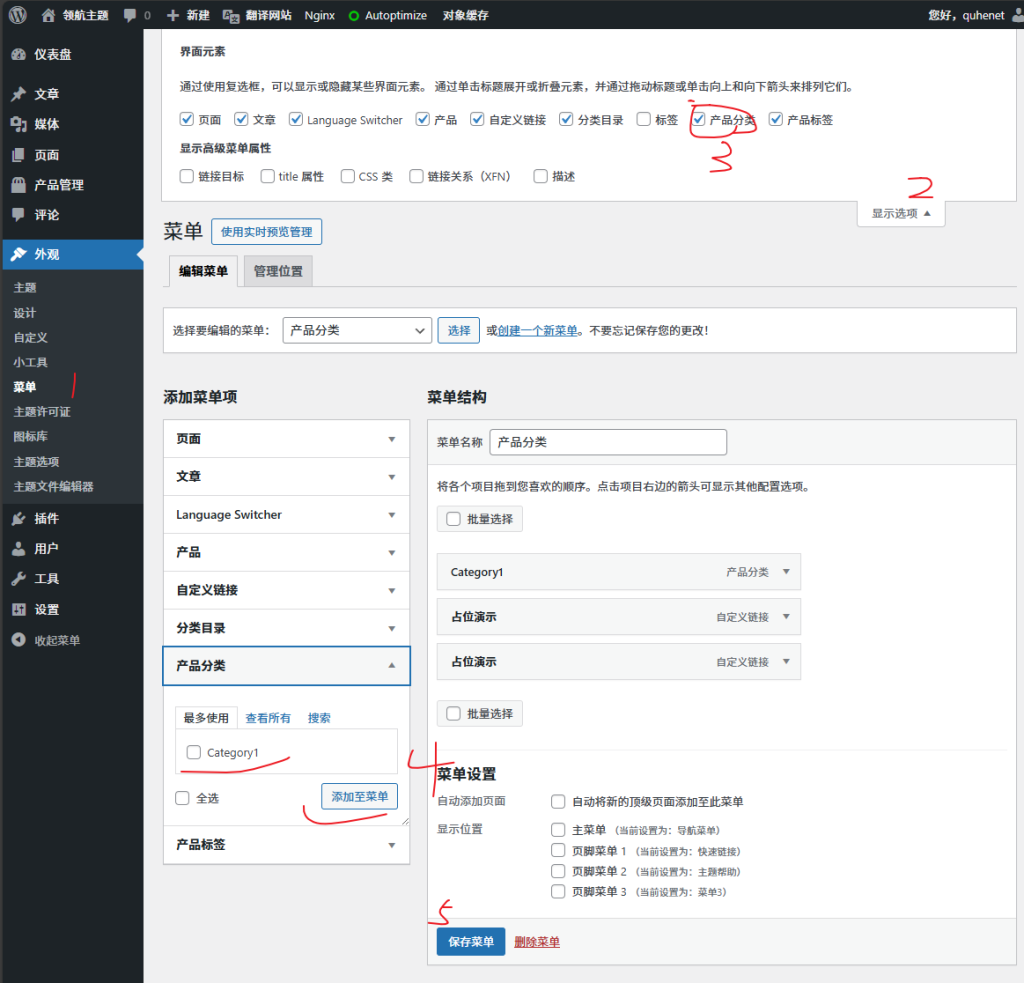The image size is (1024, 983).
Task: Click the WordPress logo icon
Action: (17, 15)
